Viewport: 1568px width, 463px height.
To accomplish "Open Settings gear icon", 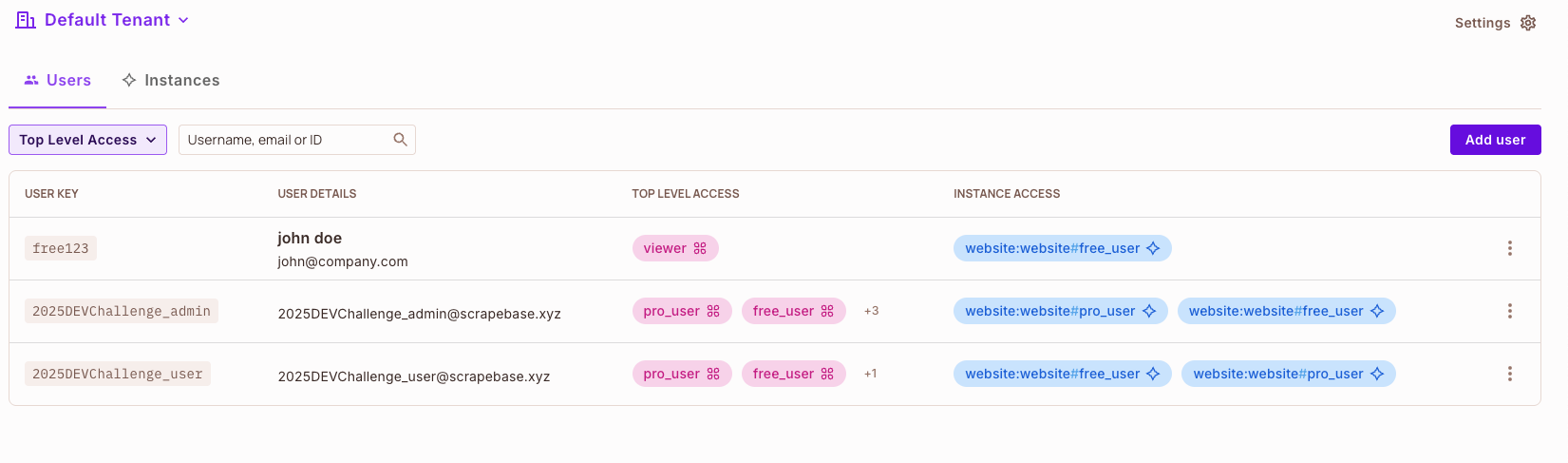I will (x=1528, y=23).
